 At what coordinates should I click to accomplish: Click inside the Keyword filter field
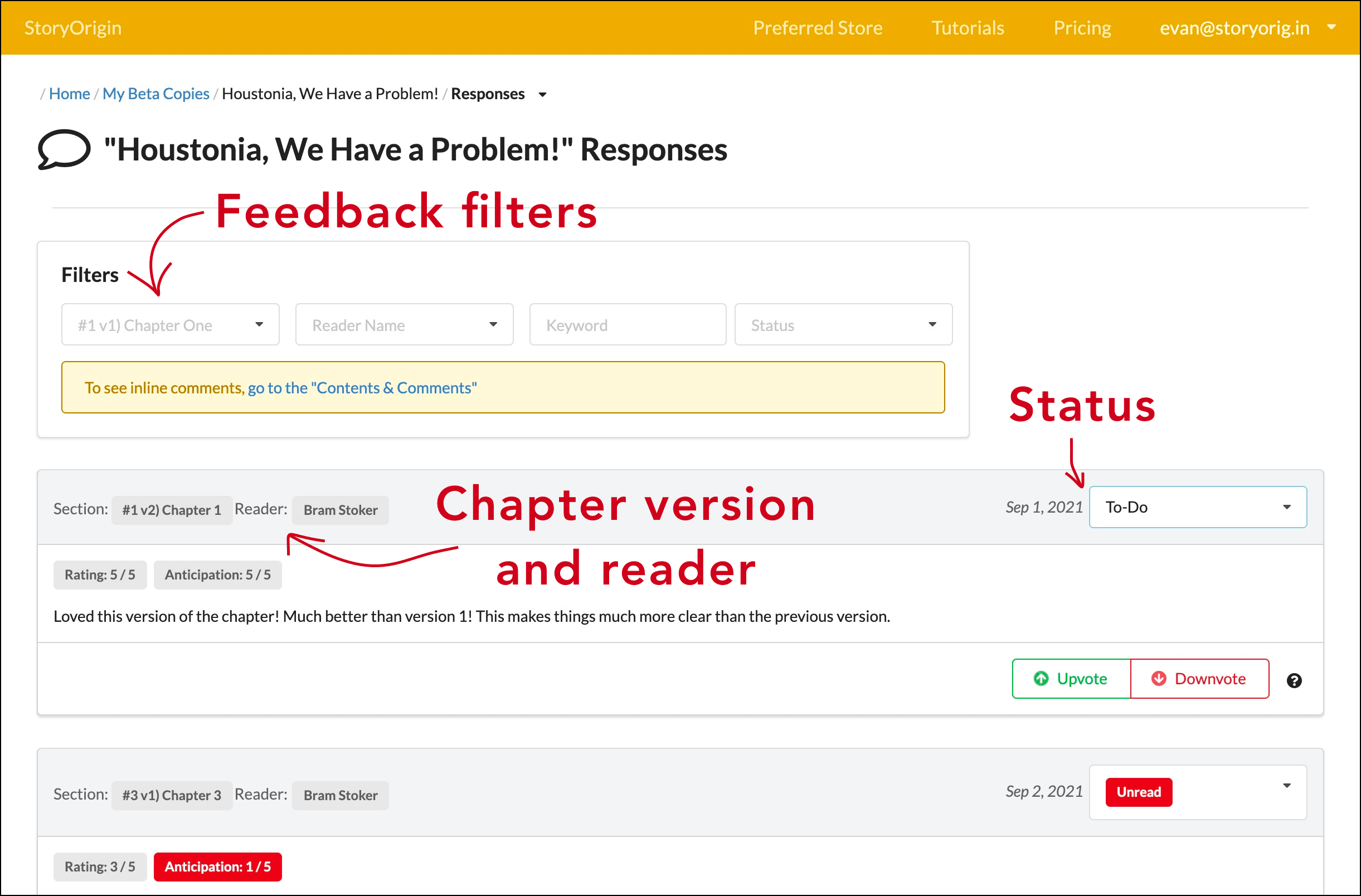click(x=627, y=324)
